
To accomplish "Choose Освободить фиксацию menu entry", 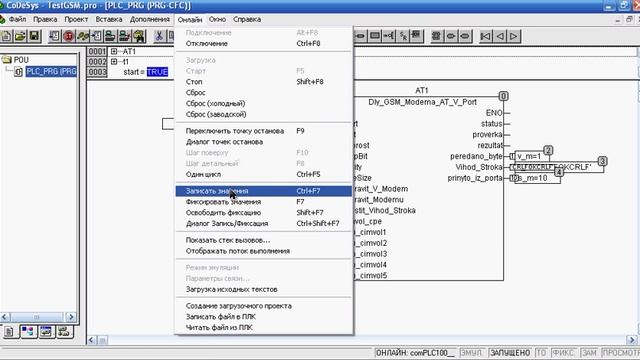I will click(x=264, y=213).
